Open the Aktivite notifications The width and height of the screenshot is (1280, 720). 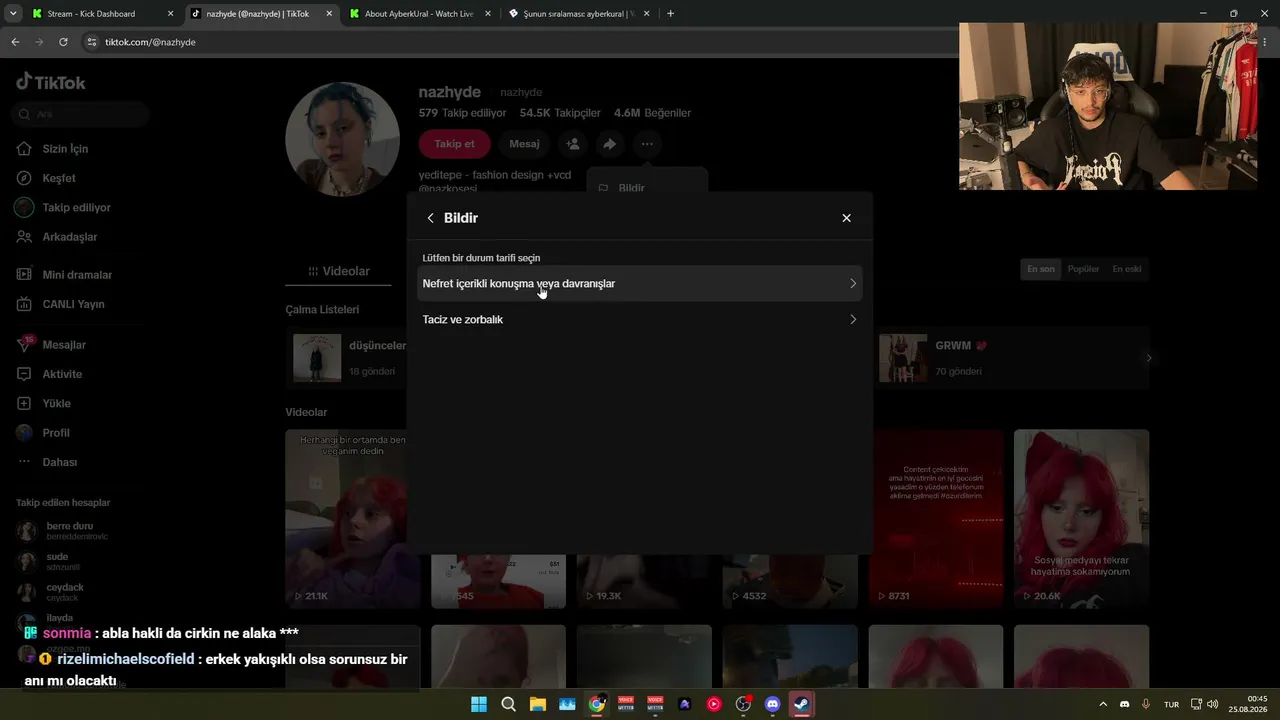(62, 374)
